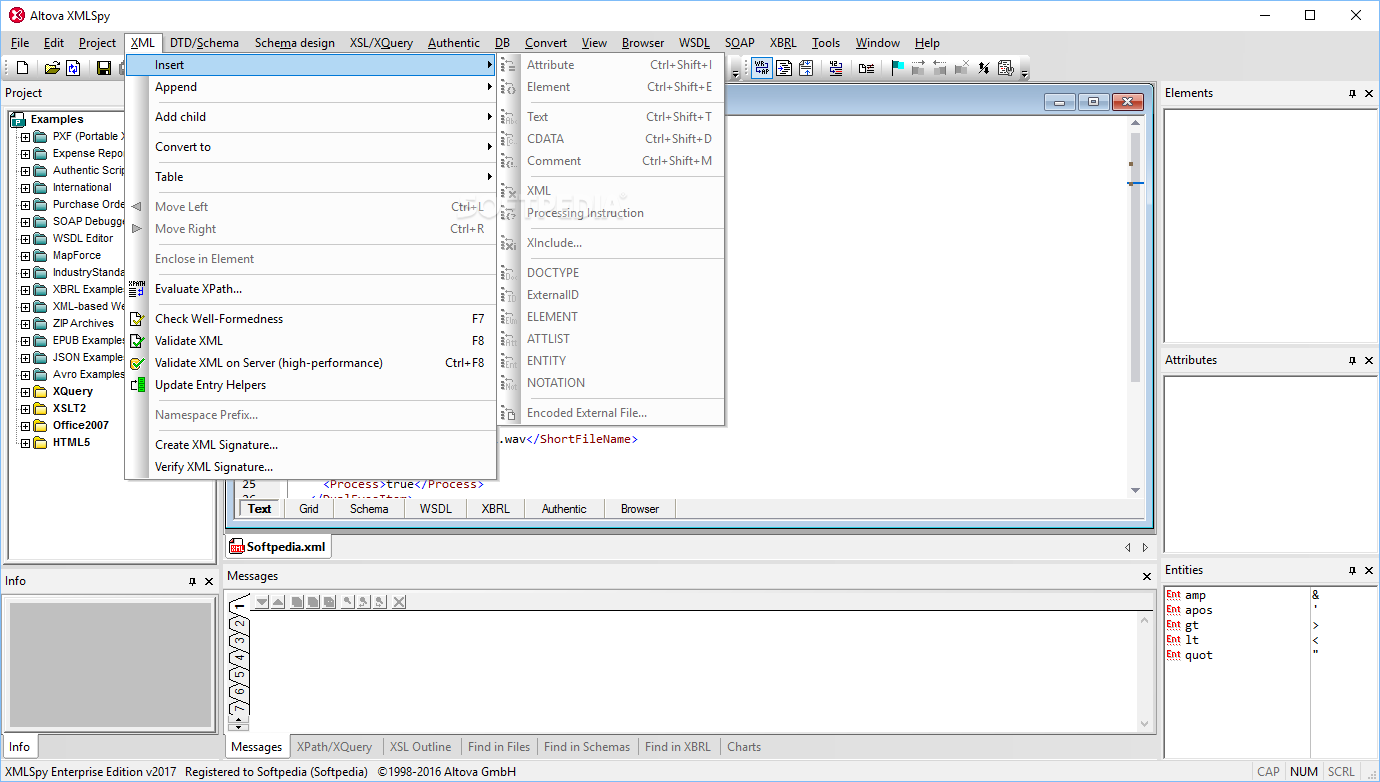The image size is (1380, 782).
Task: Switch to the Schema view tab
Action: pos(369,509)
